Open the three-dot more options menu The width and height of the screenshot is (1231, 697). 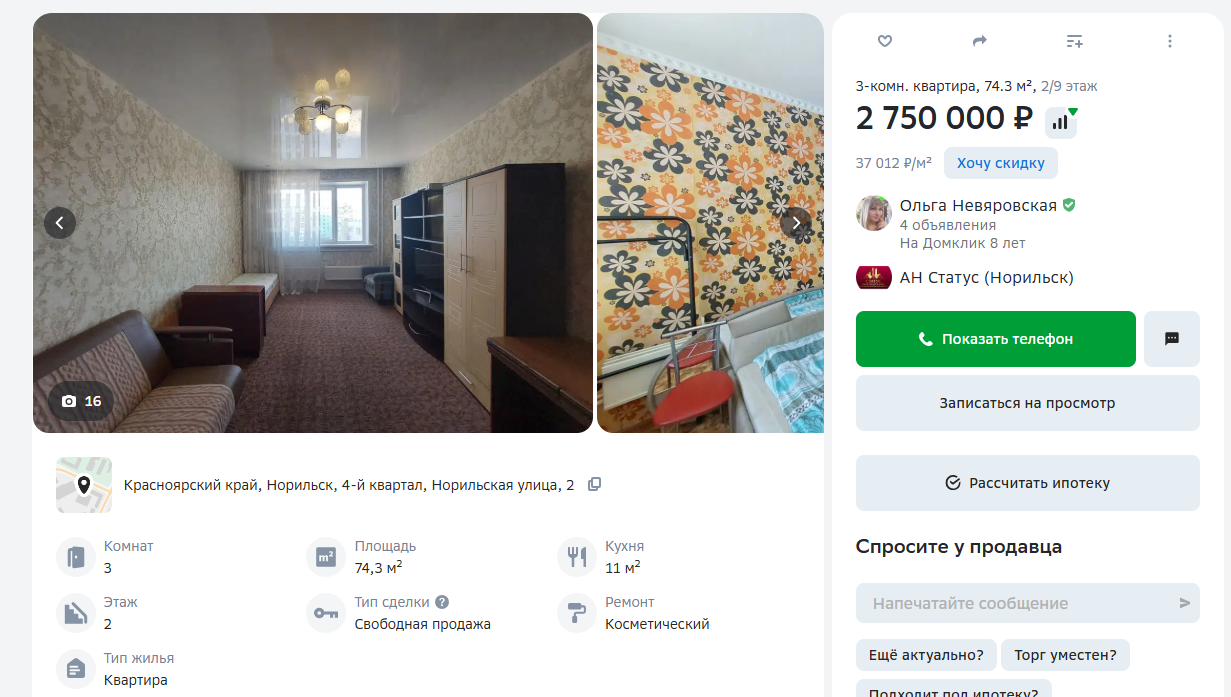click(1169, 41)
